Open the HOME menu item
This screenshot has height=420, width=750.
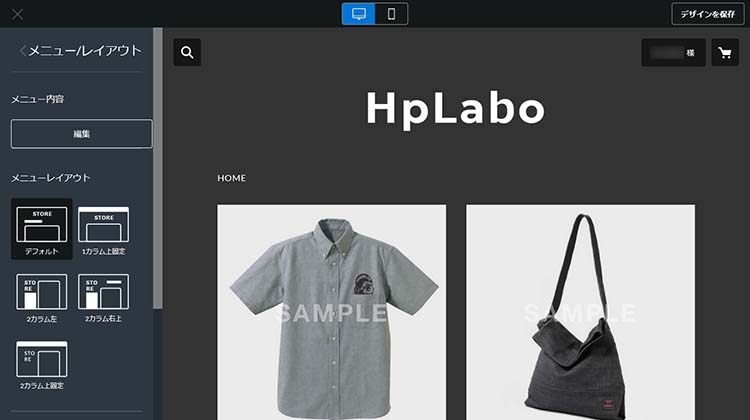pyautogui.click(x=232, y=178)
